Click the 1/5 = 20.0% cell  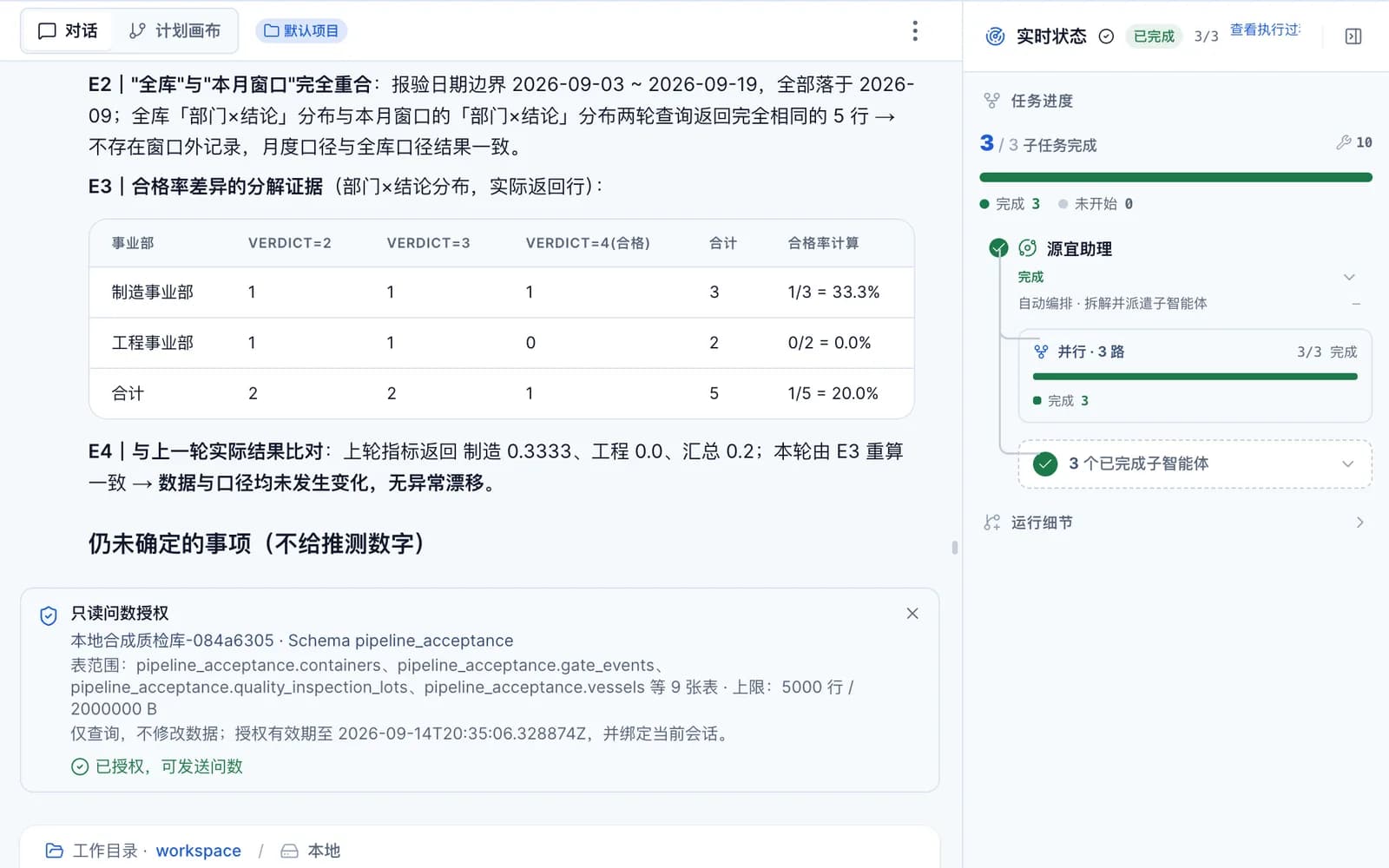pyautogui.click(x=833, y=393)
